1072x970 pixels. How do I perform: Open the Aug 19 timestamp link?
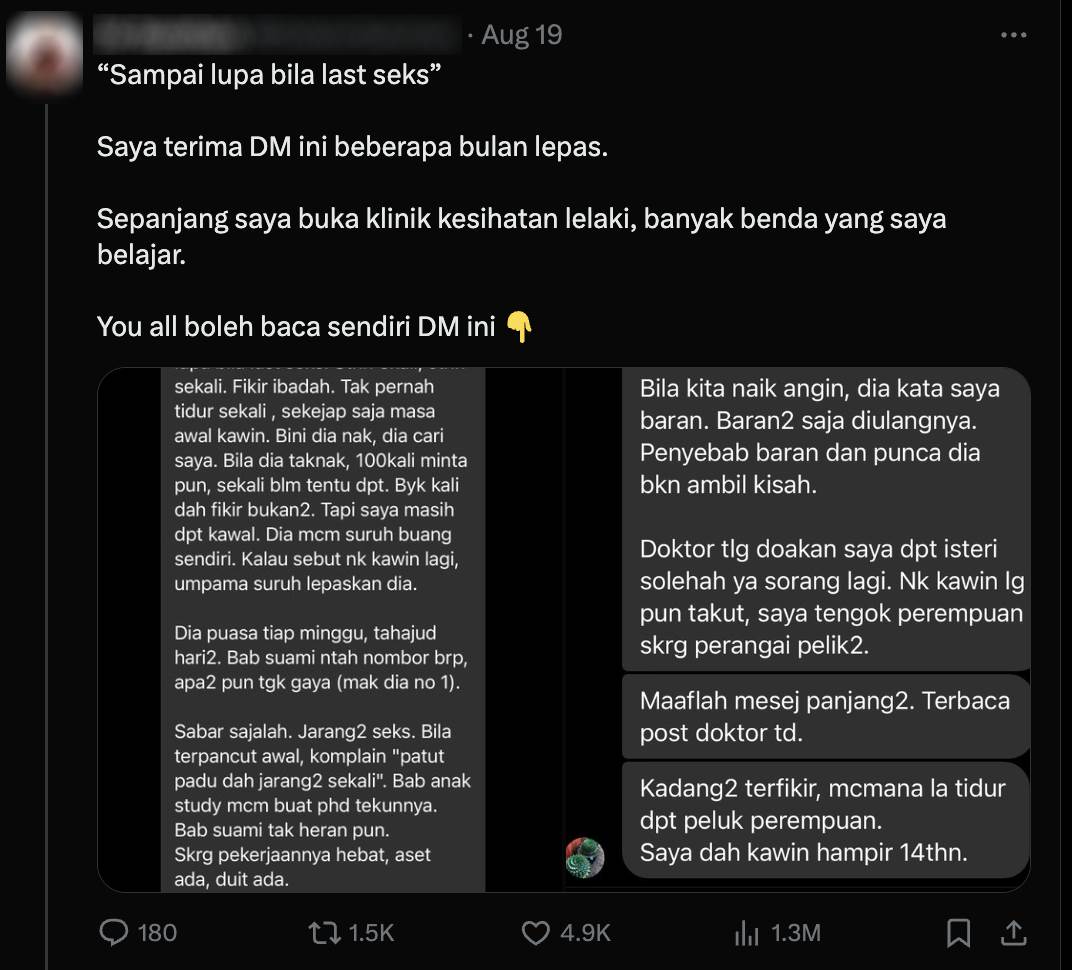click(x=522, y=35)
